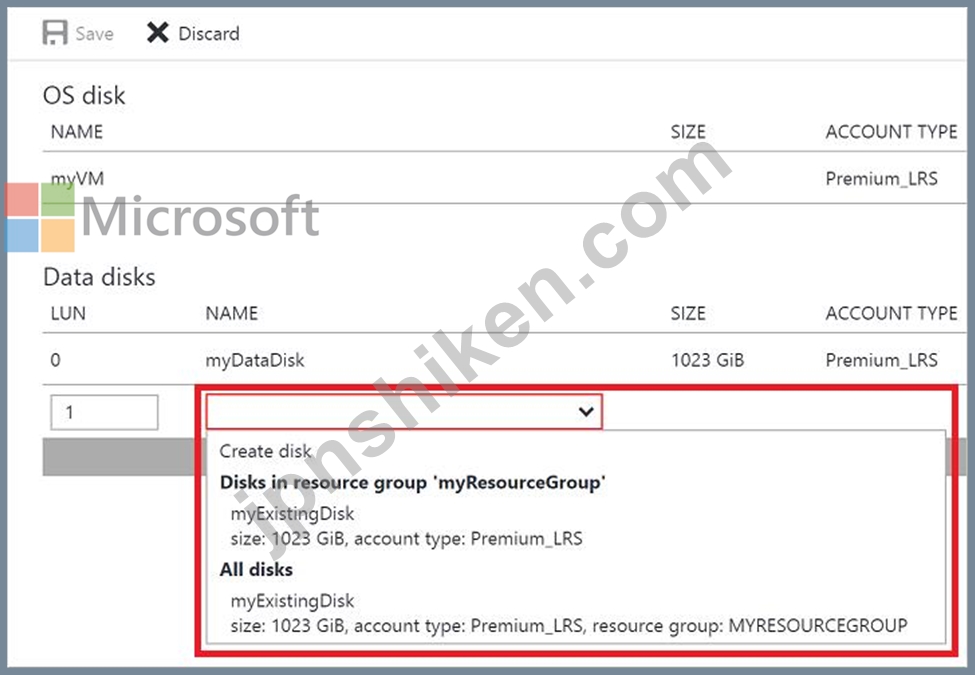The image size is (975, 675).
Task: Click the Discard X icon
Action: (158, 33)
